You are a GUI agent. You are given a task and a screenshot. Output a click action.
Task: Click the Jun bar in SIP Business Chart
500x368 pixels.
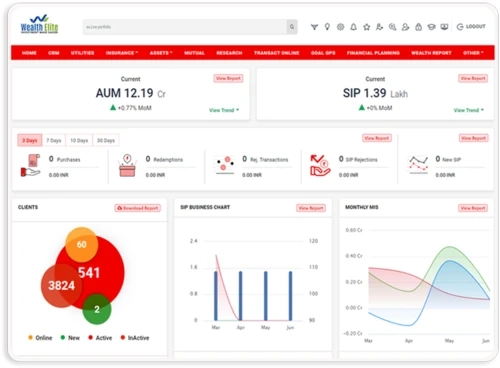click(290, 296)
